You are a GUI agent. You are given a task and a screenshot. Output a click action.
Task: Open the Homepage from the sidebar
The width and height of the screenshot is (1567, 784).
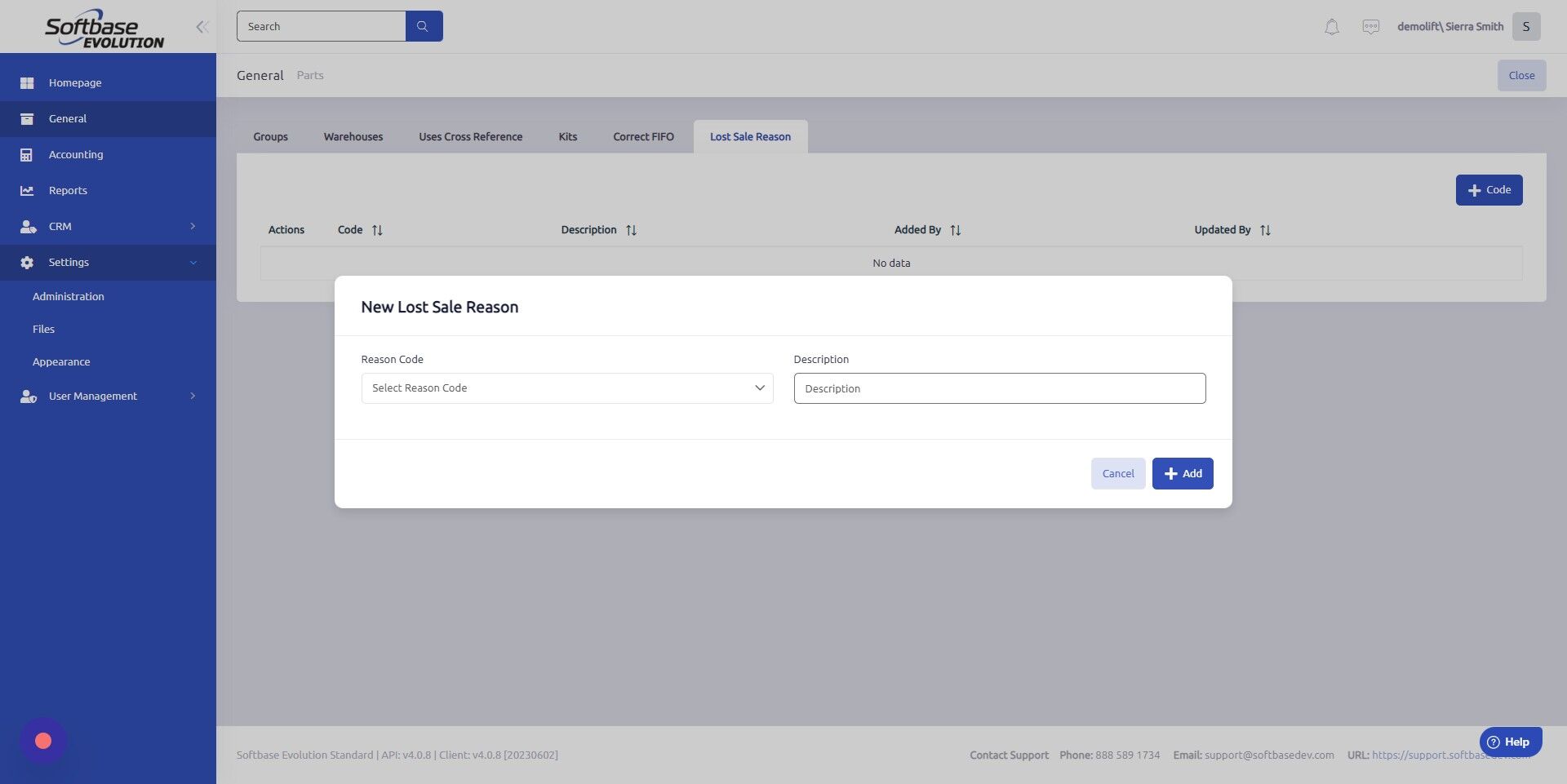coord(75,82)
